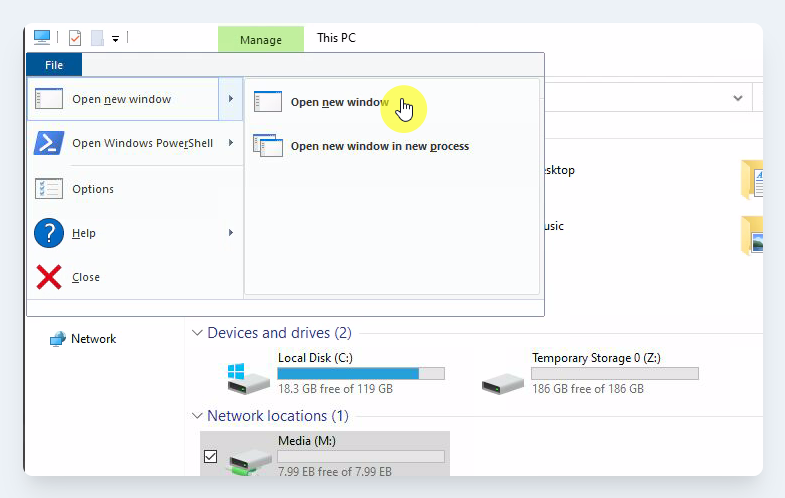
Task: Click the PowerShell icon in File menu
Action: point(49,143)
